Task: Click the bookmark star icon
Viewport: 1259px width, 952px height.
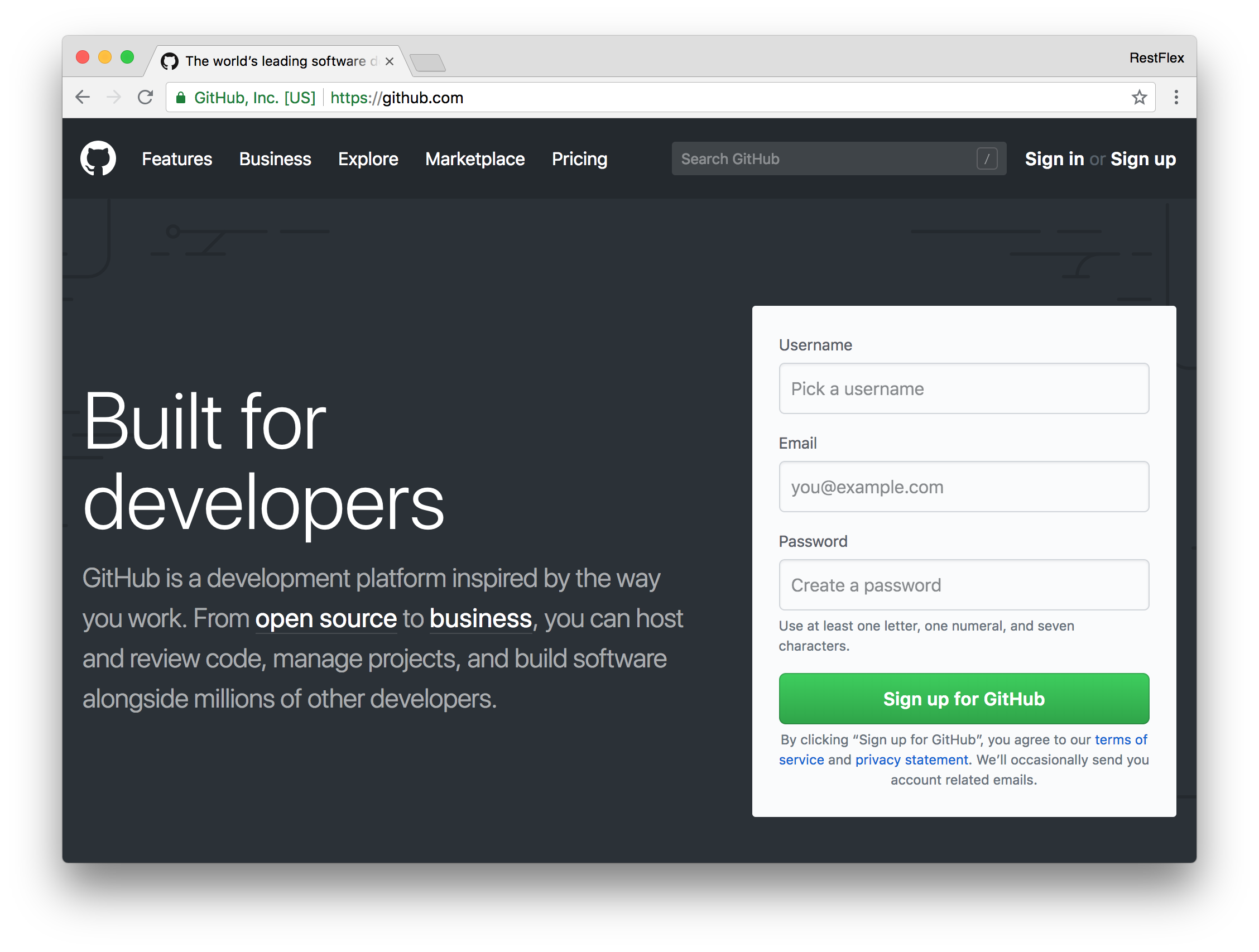Action: (1140, 97)
